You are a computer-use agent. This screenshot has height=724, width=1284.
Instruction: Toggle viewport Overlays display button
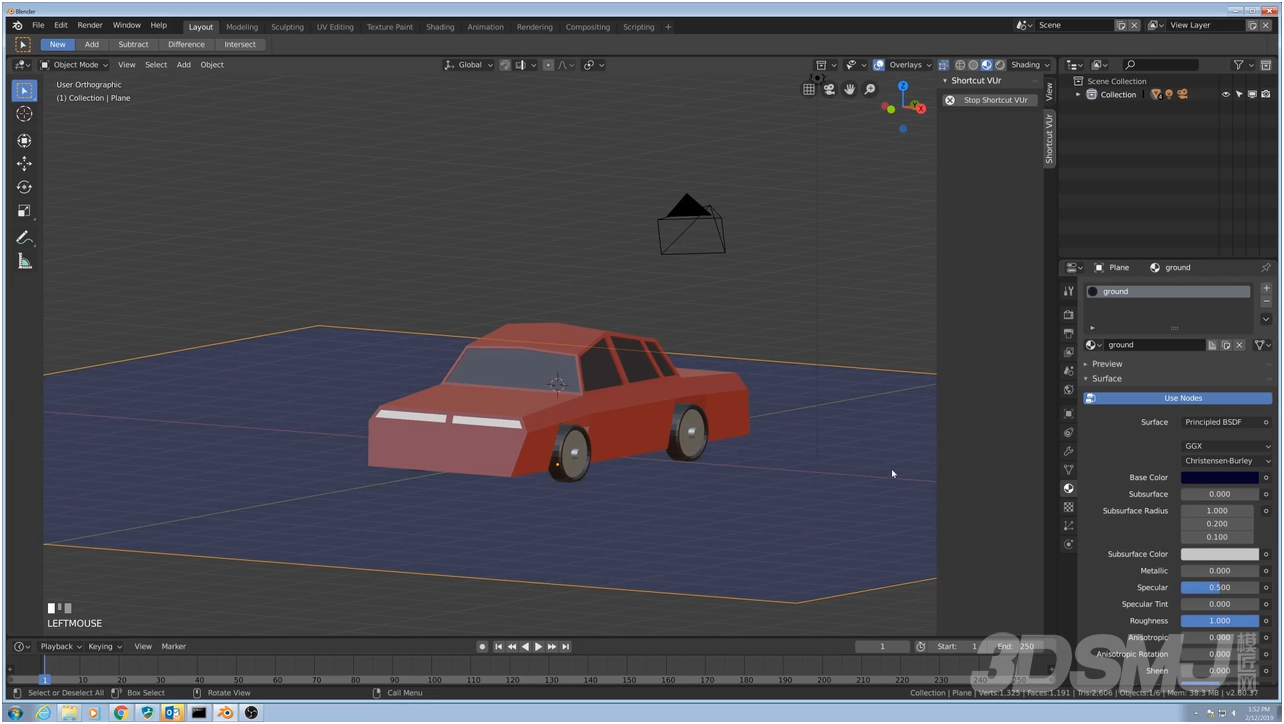pos(879,65)
